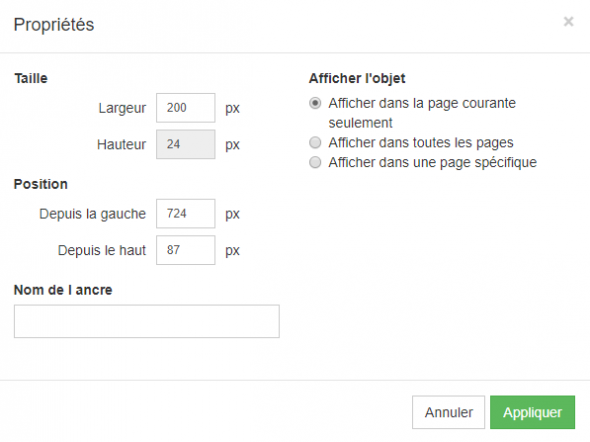Choose Afficher dans une page spécifique option
Image resolution: width=590 pixels, height=442 pixels.
pos(315,163)
